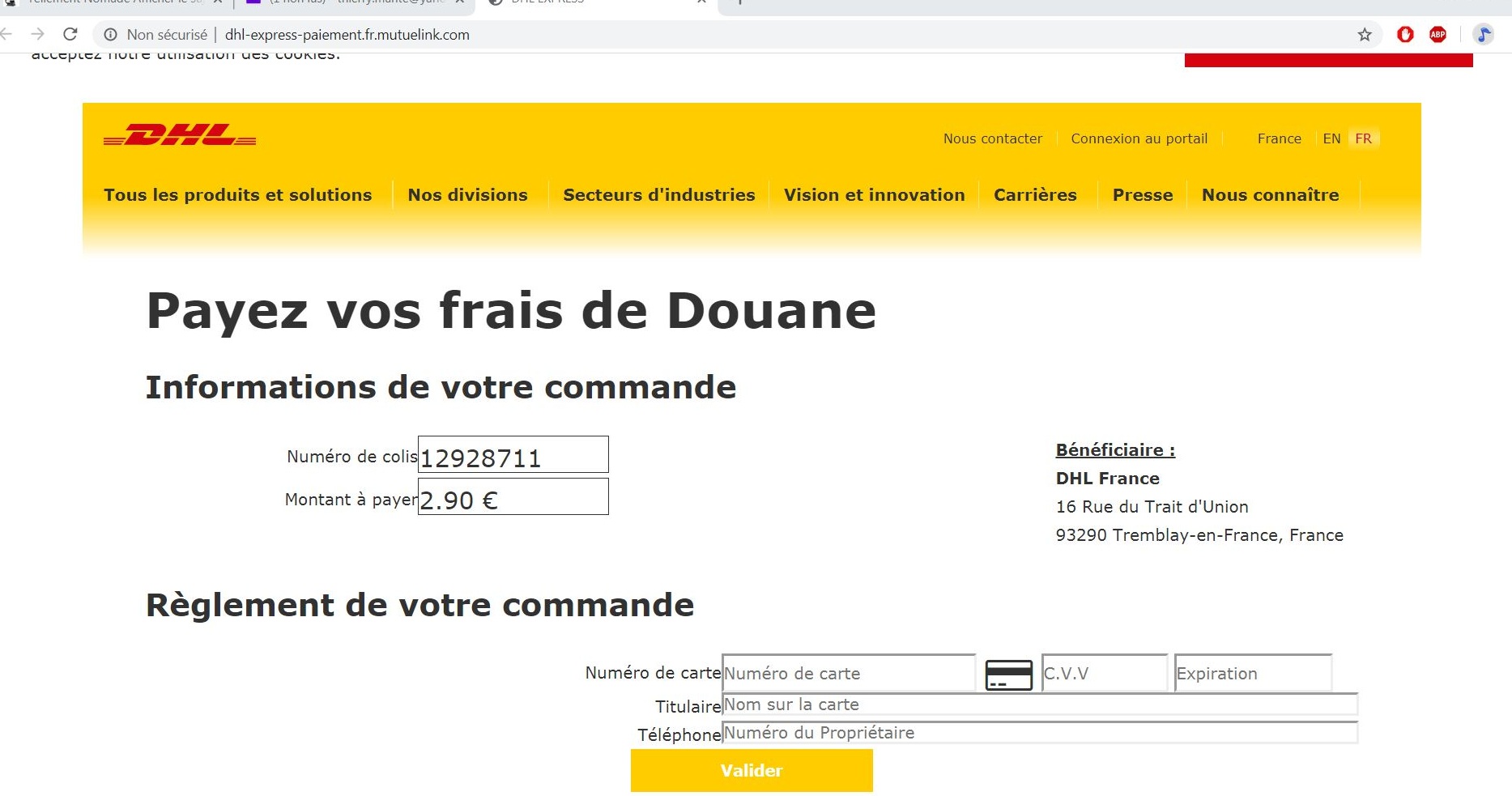Open the Nos divisions menu
The image size is (1512, 796).
coord(467,195)
